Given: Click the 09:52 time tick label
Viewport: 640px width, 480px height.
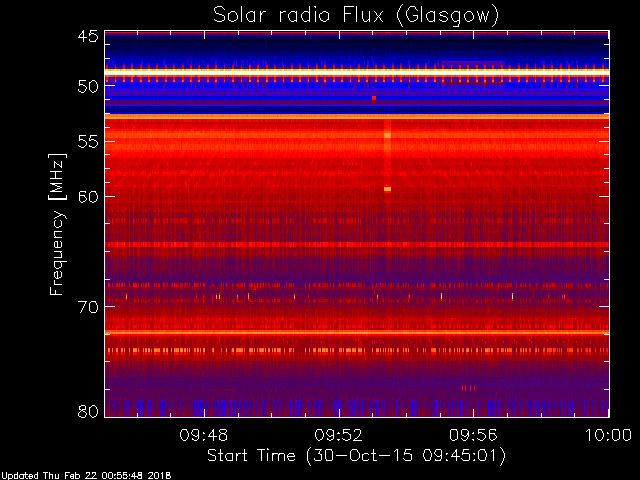Looking at the screenshot, I should click(339, 435).
